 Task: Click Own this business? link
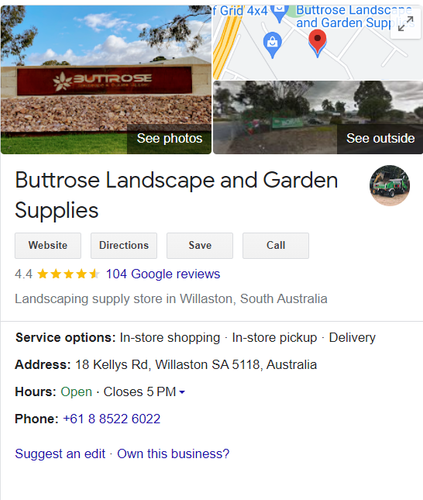pos(173,454)
